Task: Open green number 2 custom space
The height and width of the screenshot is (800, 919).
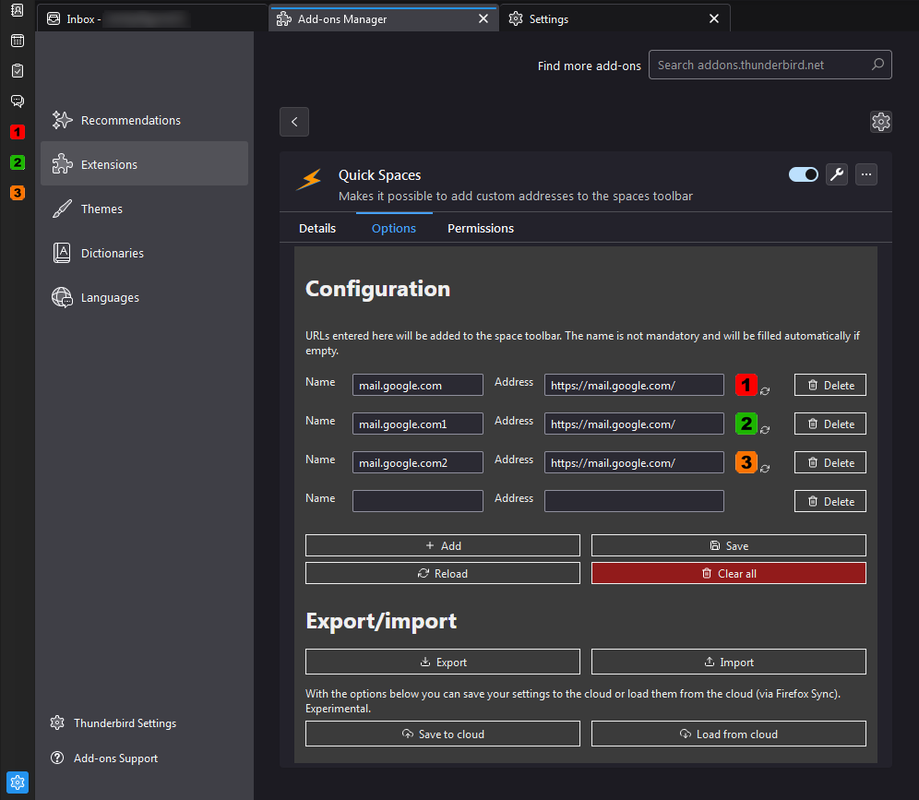Action: point(17,162)
